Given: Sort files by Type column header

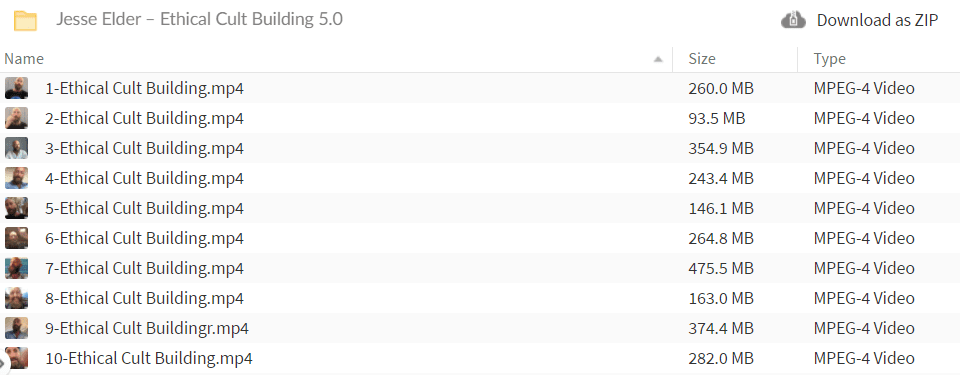Looking at the screenshot, I should tap(830, 59).
